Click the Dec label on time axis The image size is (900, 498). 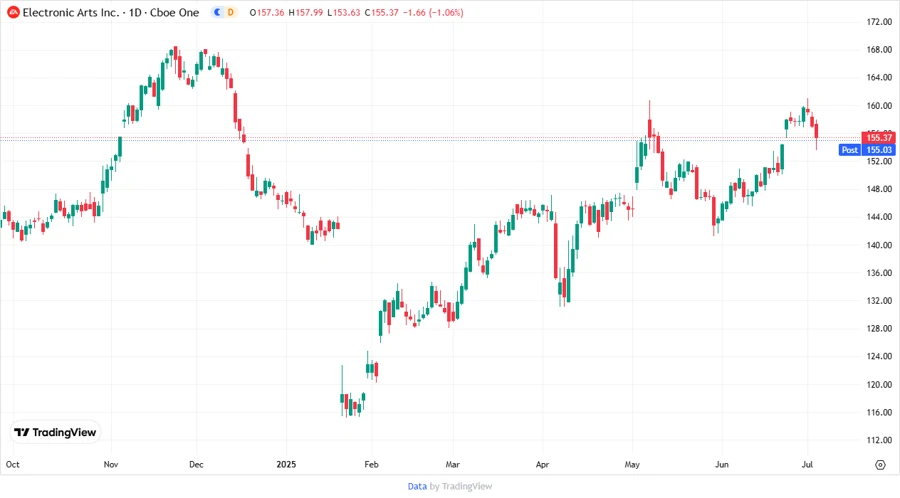196,464
